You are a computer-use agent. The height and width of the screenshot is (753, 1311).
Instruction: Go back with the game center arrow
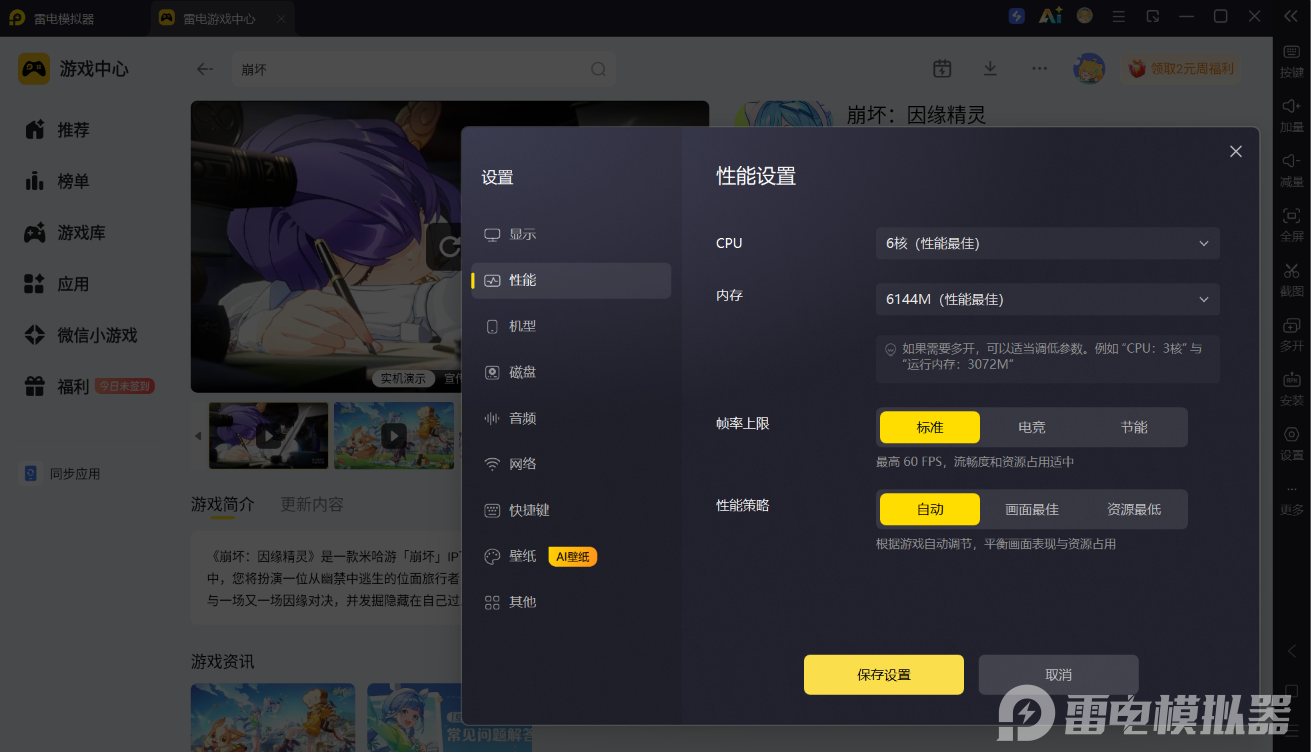(x=205, y=69)
